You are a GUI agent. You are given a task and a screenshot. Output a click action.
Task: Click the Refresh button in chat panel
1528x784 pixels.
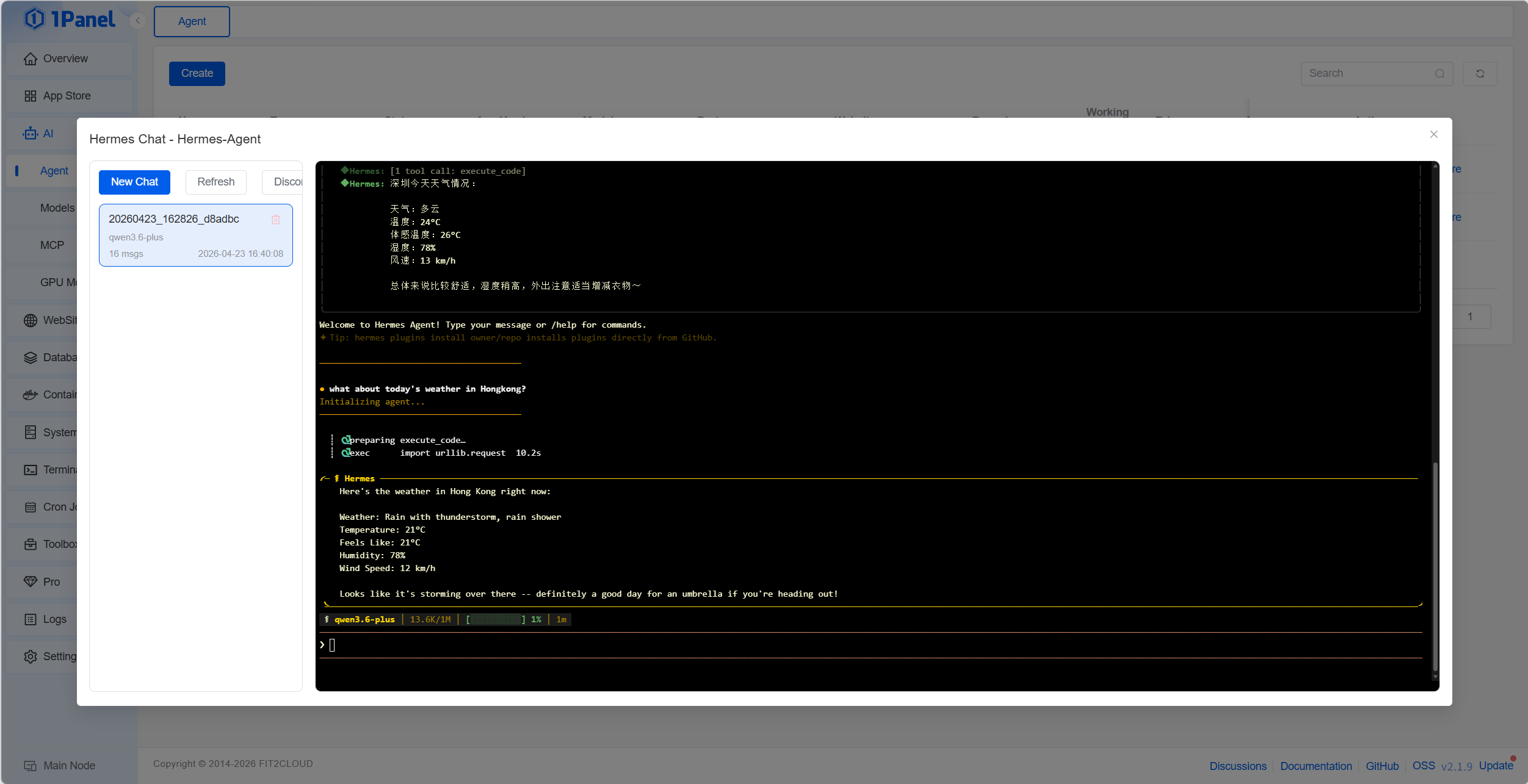coord(216,182)
